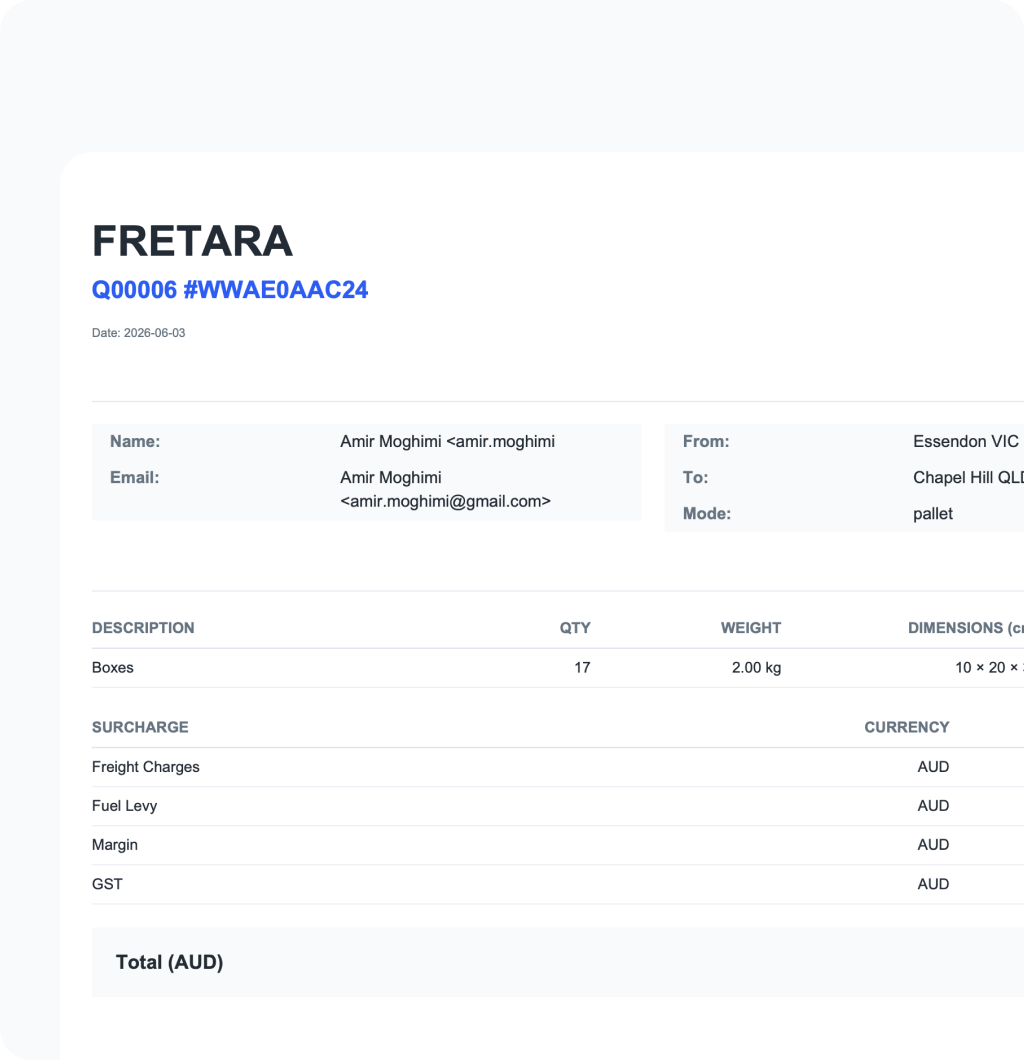Click the DESCRIPTION column header
The image size is (1024, 1060).
pos(143,628)
